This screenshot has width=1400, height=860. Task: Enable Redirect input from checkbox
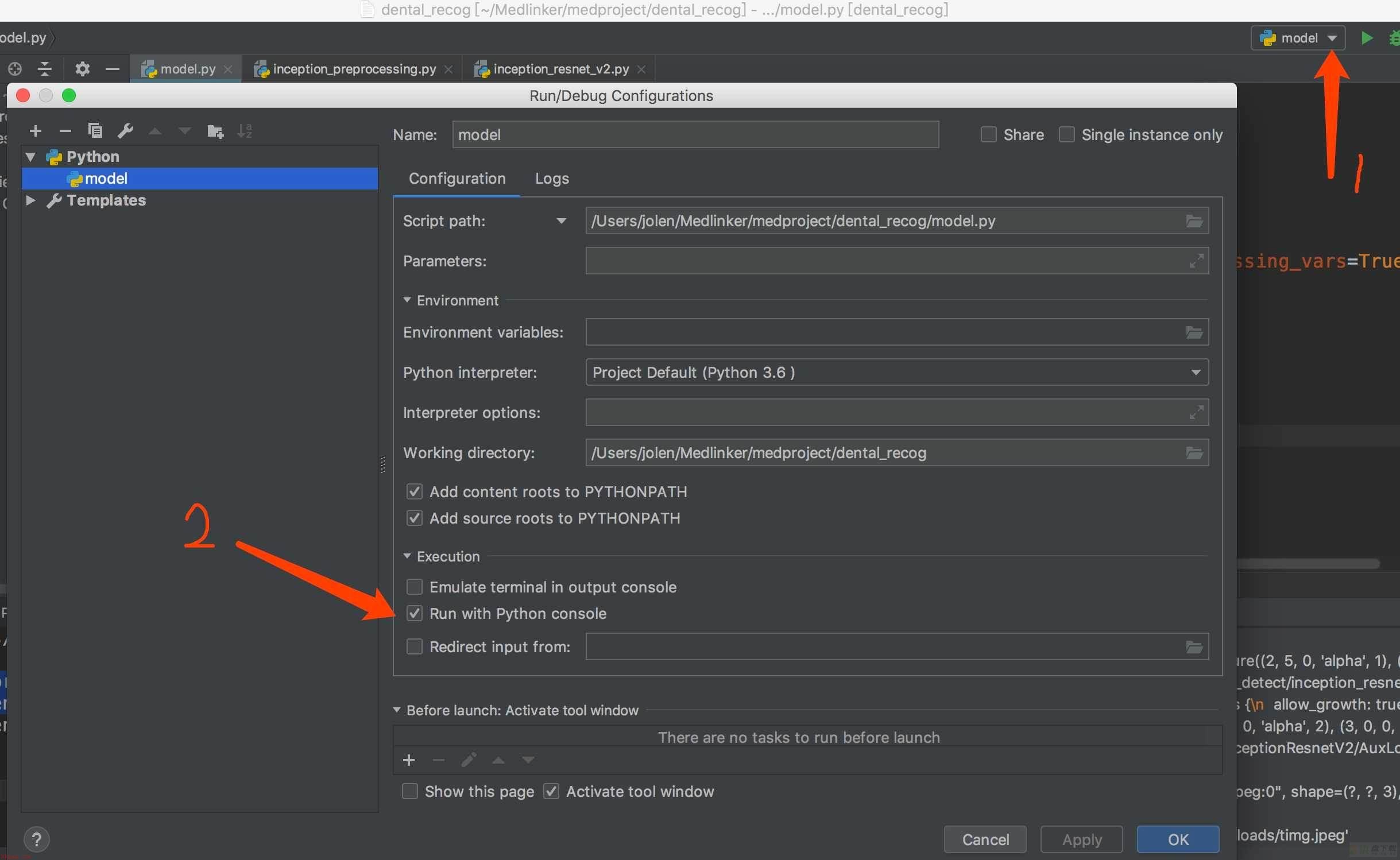point(414,646)
